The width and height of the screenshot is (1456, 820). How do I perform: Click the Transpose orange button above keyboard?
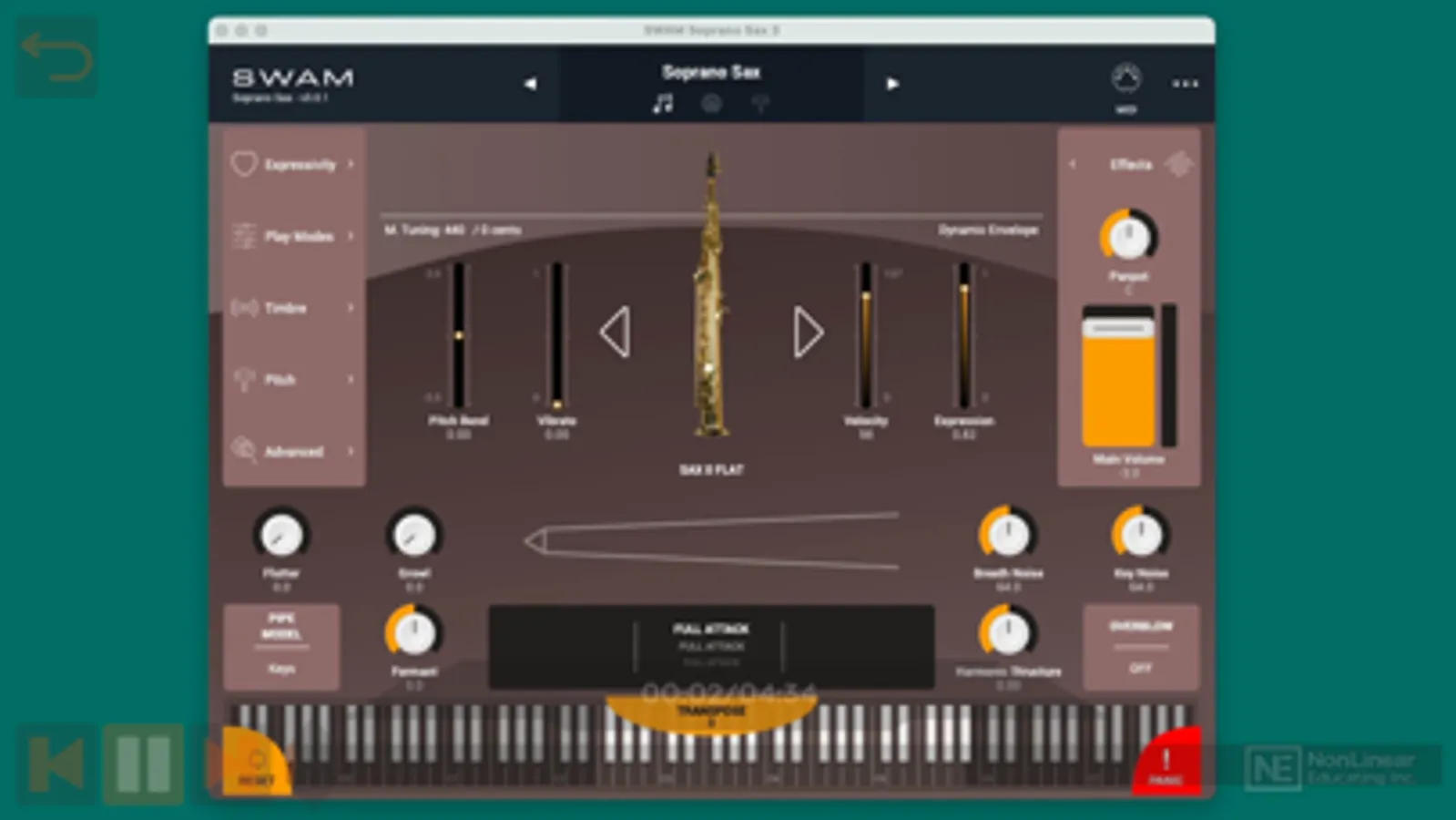(711, 713)
